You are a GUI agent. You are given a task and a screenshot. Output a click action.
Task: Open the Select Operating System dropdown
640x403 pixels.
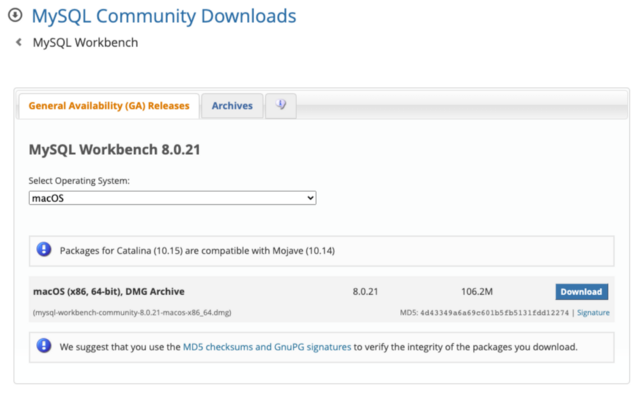click(x=173, y=198)
